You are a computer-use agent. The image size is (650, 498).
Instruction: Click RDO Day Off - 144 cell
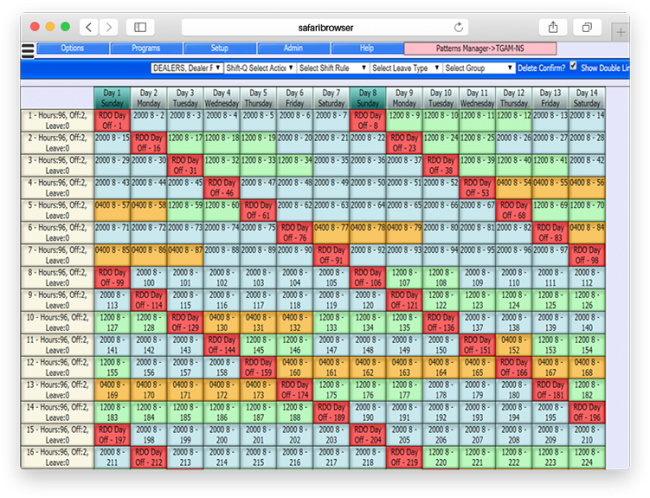click(x=222, y=345)
